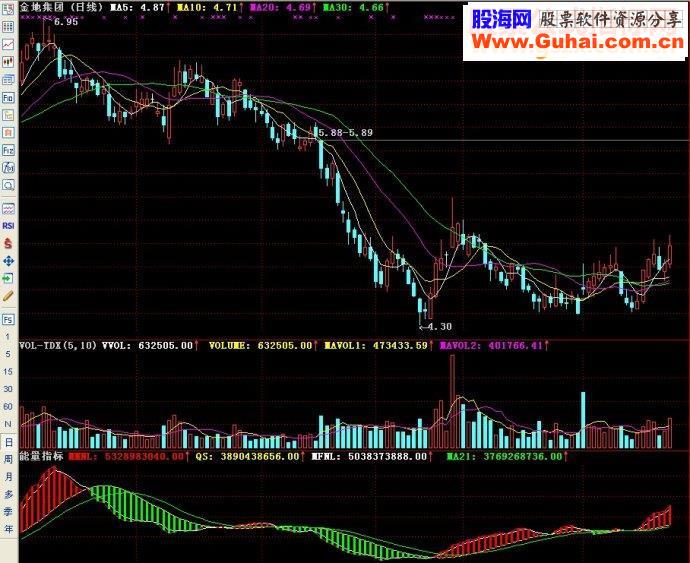The height and width of the screenshot is (563, 690).
Task: Select the 1-minute period
Action: (x=8, y=337)
